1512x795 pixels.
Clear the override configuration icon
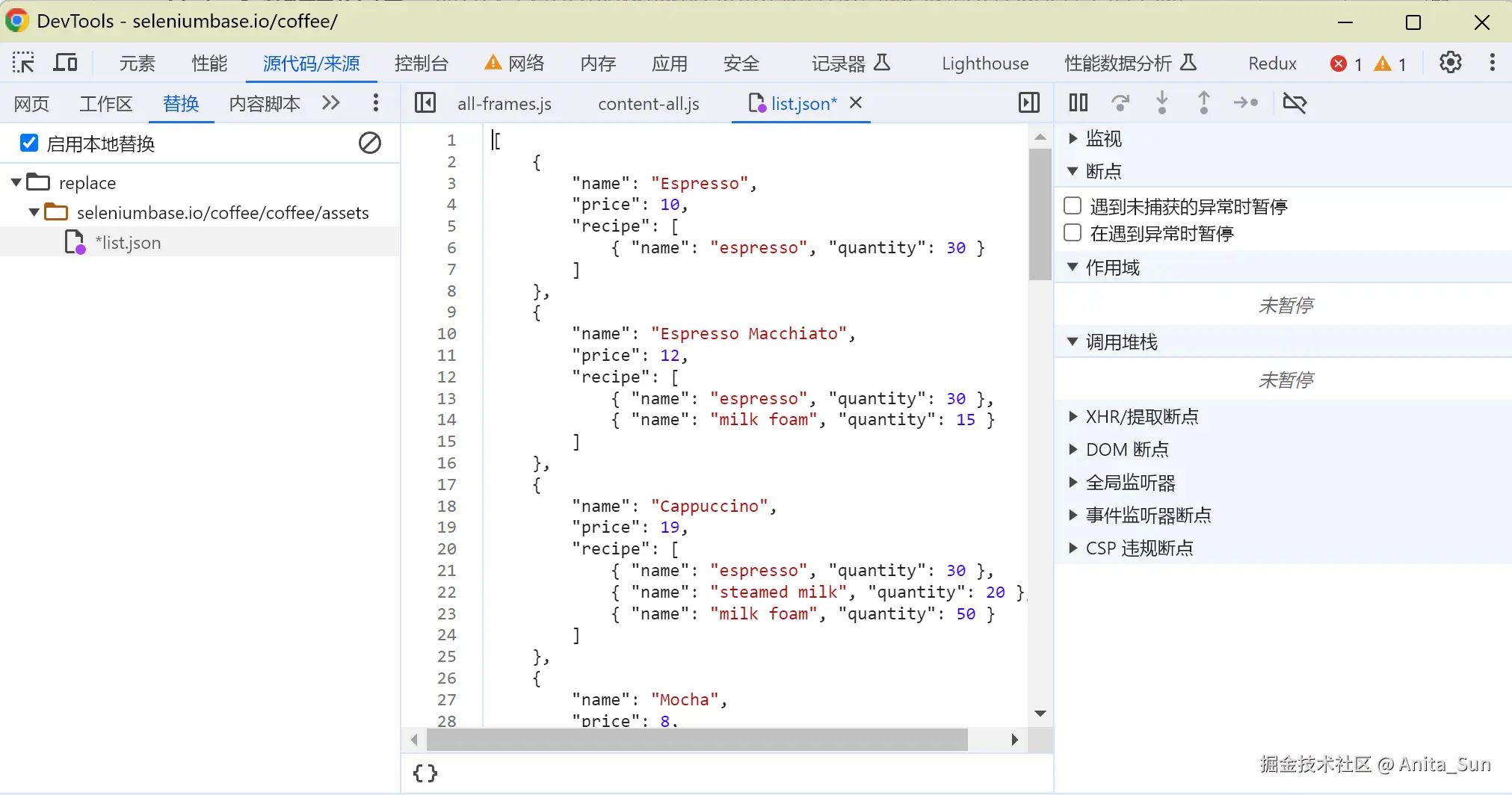pyautogui.click(x=370, y=143)
